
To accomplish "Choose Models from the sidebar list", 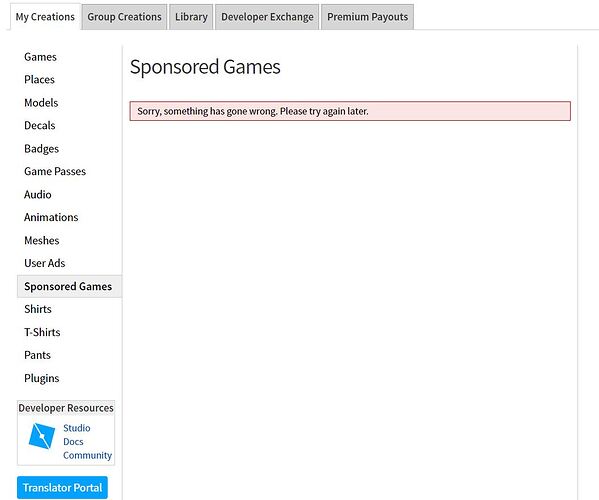I will (x=41, y=103).
